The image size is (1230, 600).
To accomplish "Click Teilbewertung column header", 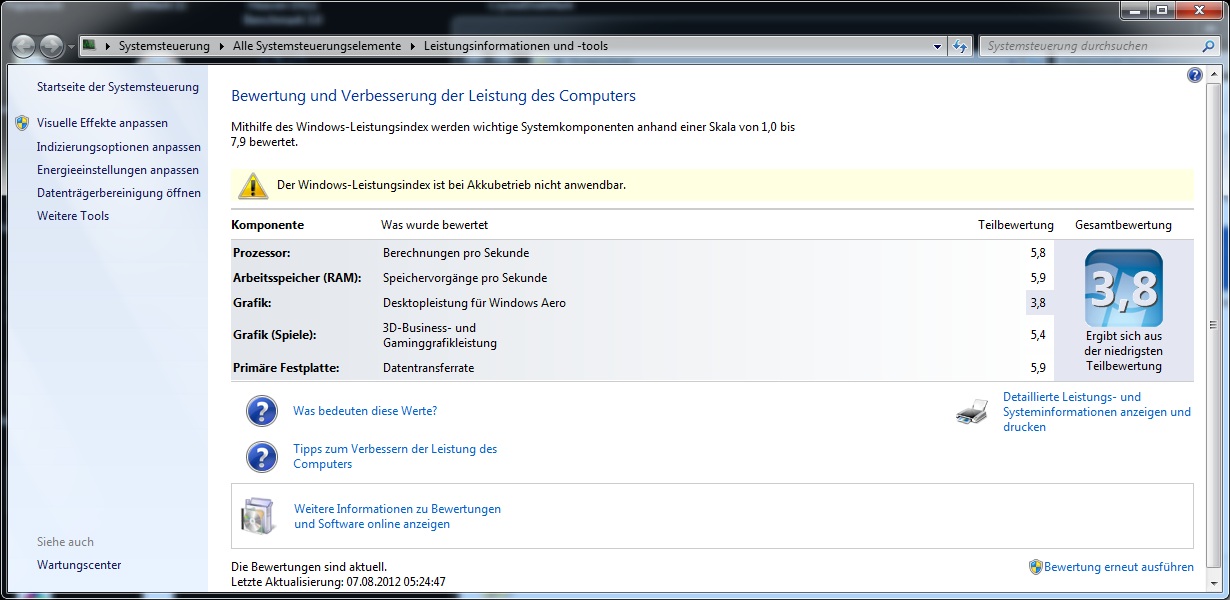I will click(x=1016, y=225).
